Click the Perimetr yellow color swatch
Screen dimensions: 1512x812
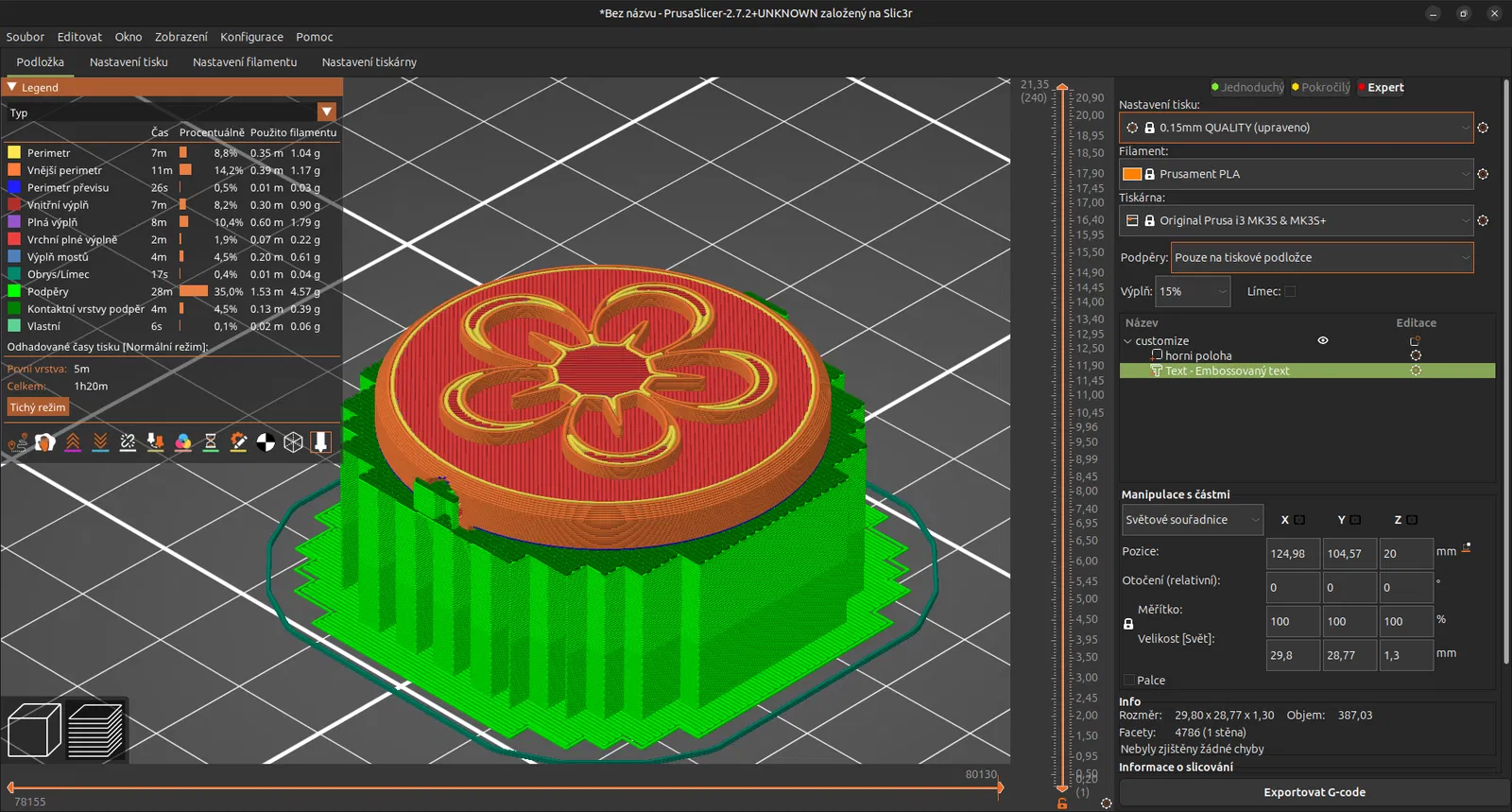coord(14,152)
